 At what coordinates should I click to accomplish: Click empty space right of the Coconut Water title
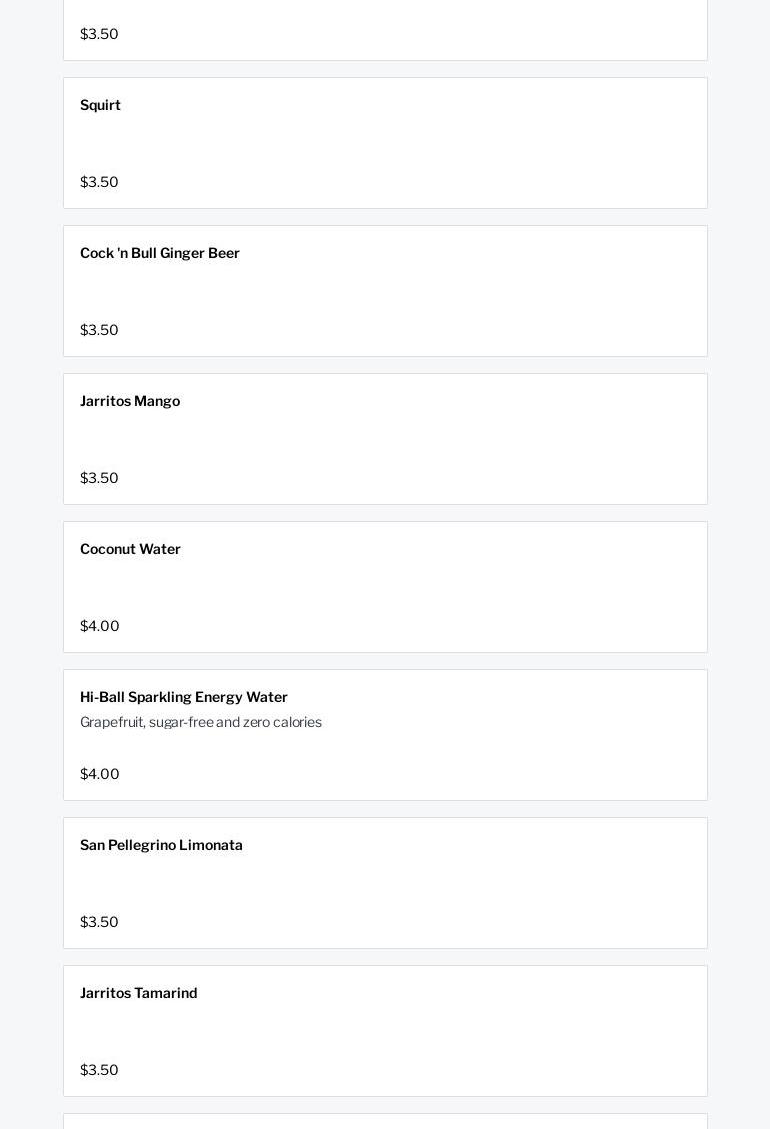click(x=450, y=549)
